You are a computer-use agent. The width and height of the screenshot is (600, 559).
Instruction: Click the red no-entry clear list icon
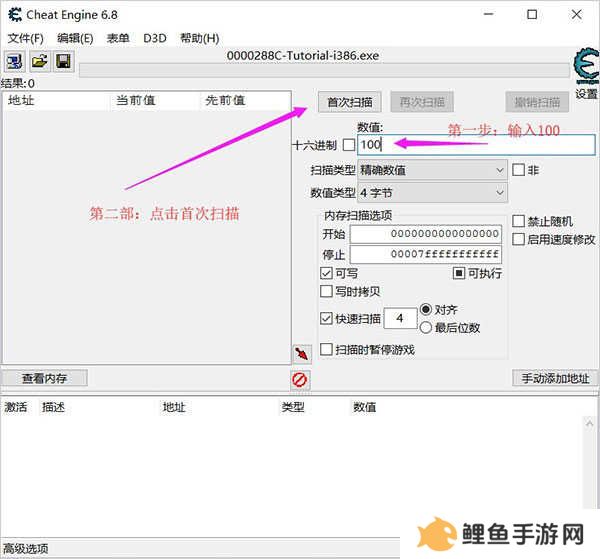pyautogui.click(x=300, y=380)
